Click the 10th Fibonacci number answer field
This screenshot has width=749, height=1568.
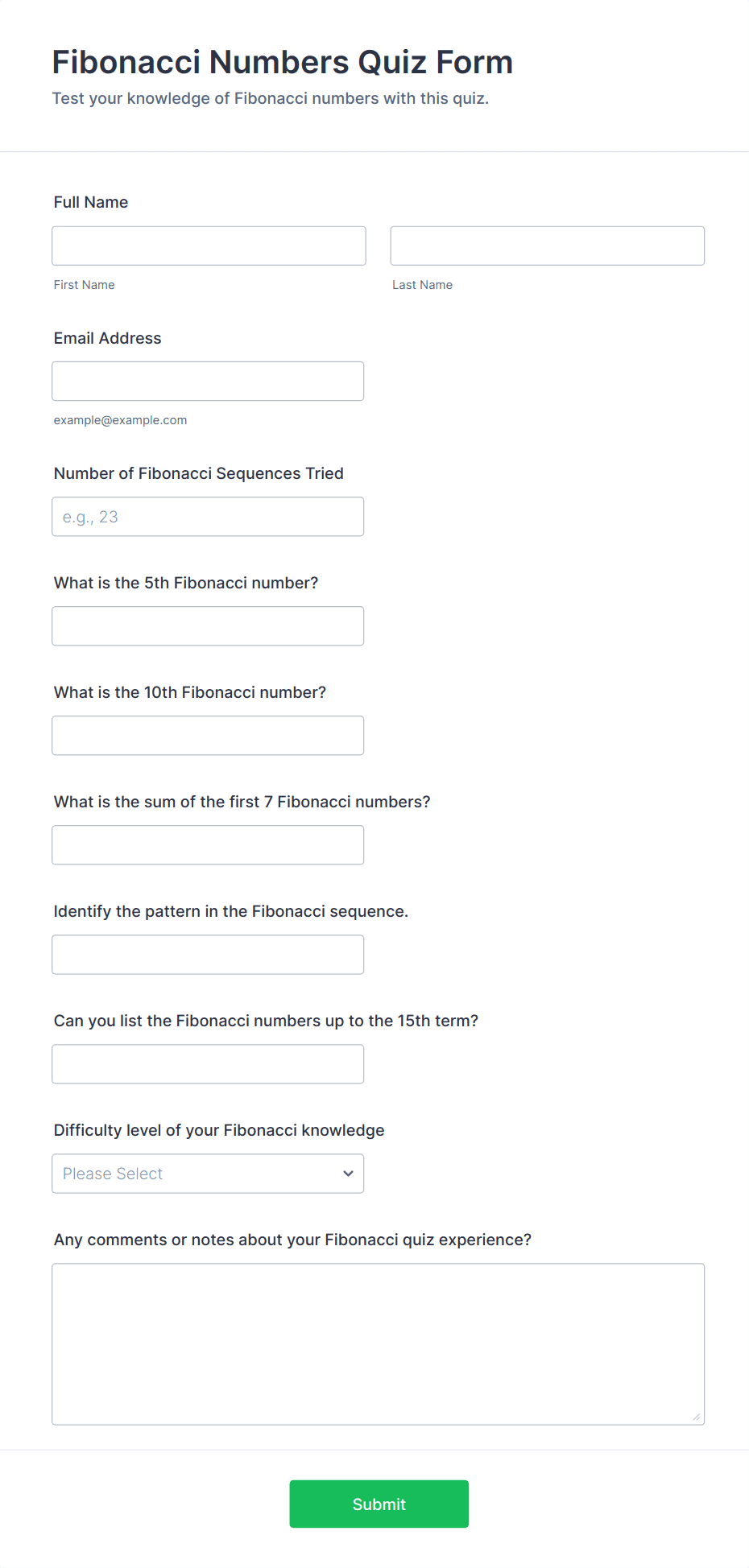(x=208, y=735)
